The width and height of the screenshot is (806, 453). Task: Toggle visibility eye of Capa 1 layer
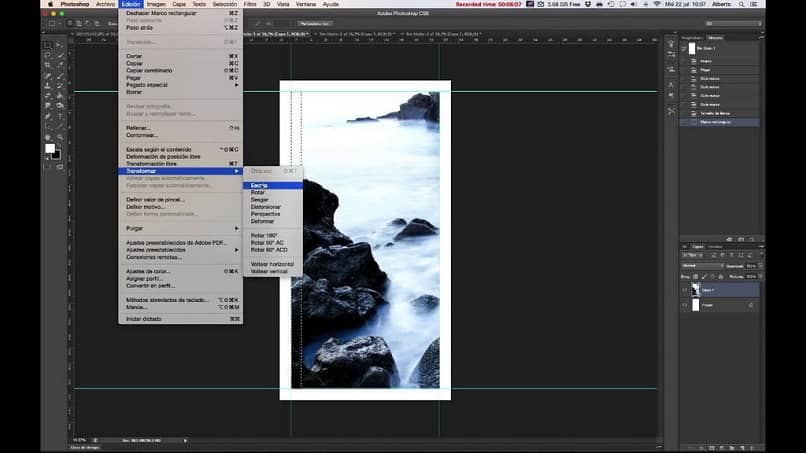[x=685, y=289]
